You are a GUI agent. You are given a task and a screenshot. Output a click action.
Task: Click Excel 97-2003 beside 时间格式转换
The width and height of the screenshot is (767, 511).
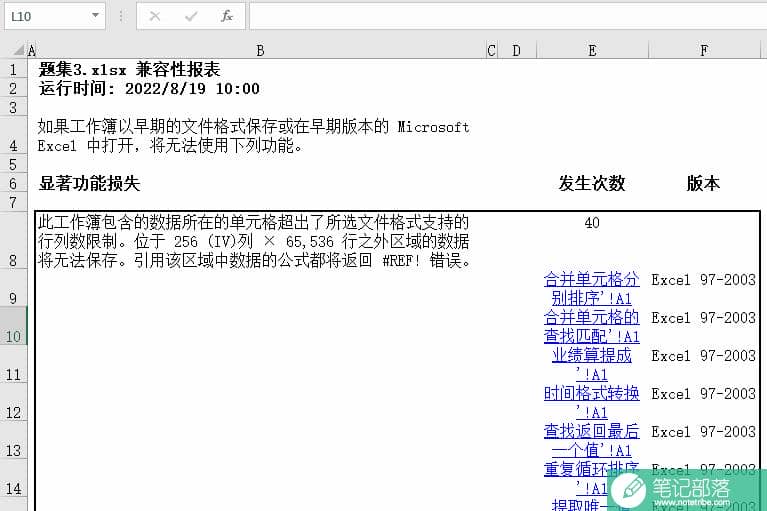(x=703, y=394)
